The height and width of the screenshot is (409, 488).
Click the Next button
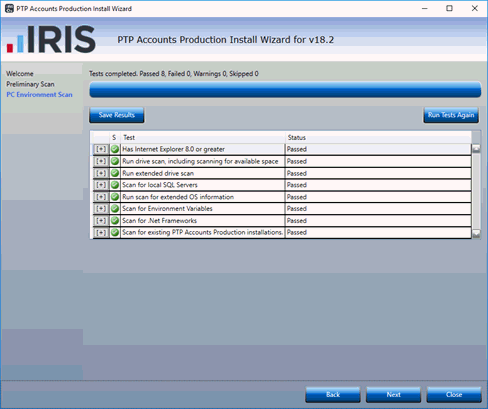coord(393,395)
